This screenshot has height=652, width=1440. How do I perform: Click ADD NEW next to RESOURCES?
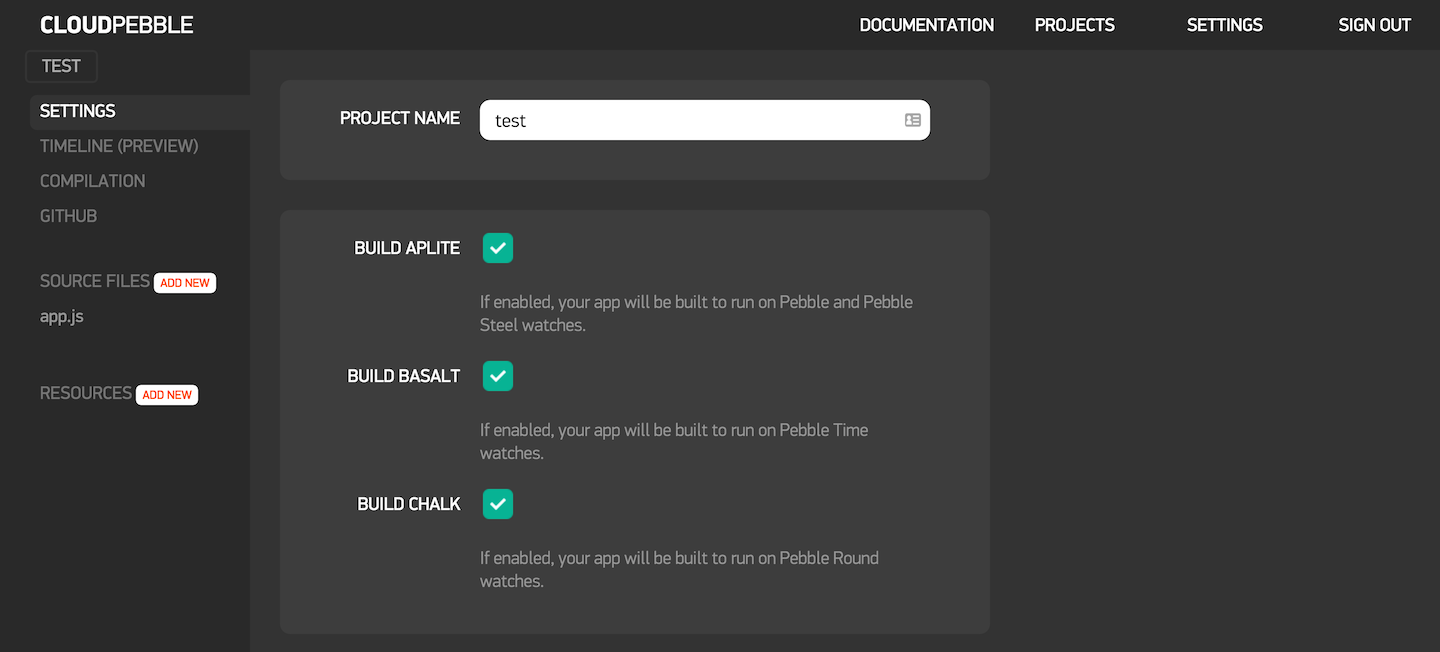point(166,394)
